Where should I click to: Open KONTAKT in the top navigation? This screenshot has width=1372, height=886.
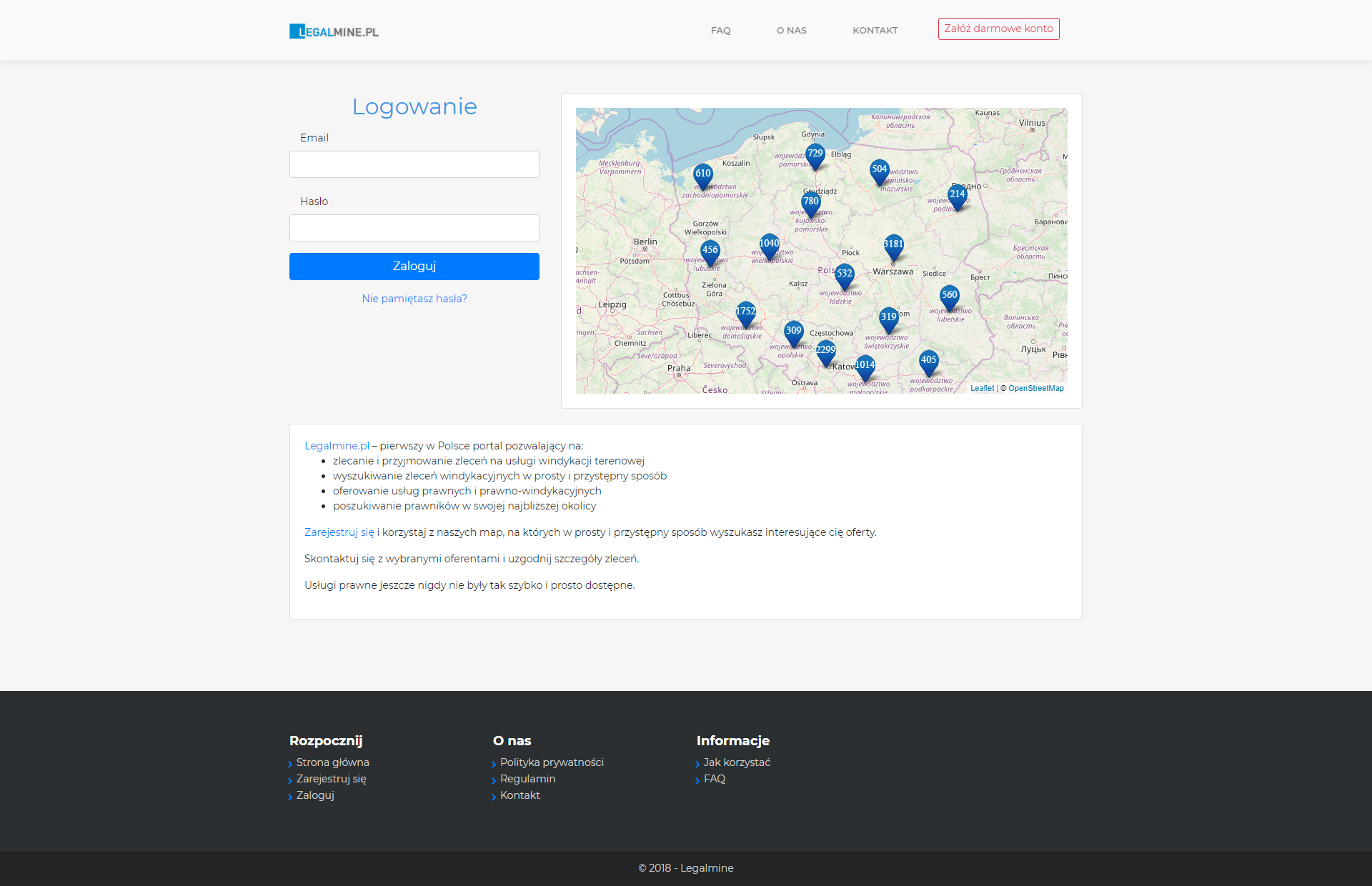click(875, 31)
